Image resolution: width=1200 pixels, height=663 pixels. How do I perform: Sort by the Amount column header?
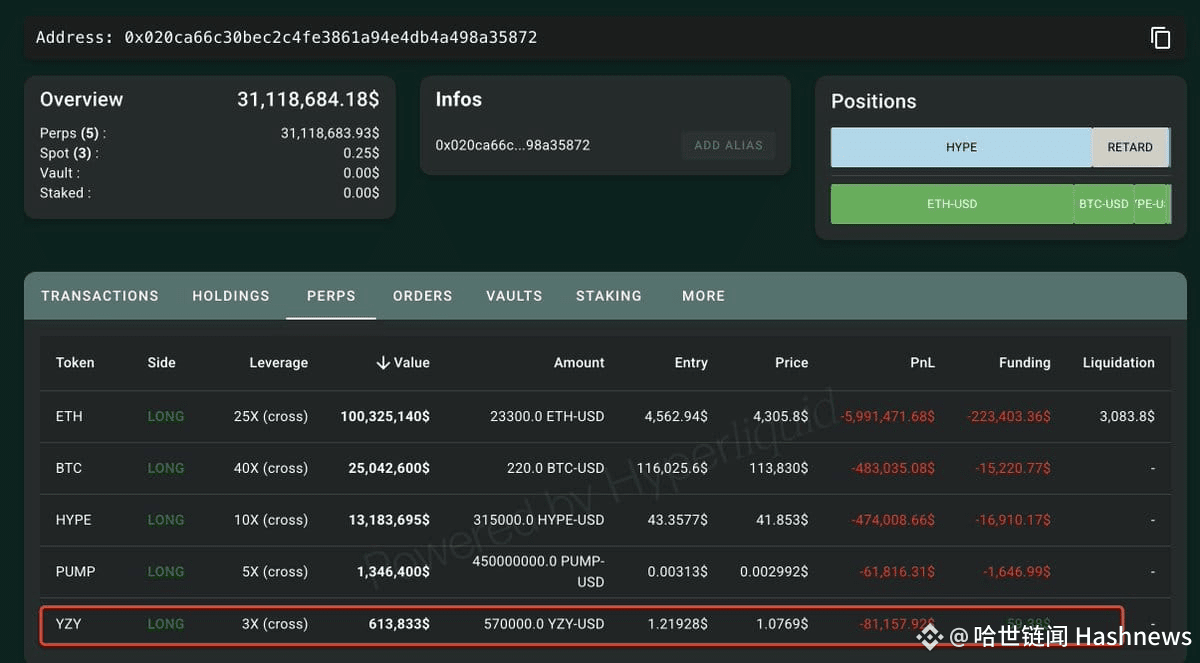click(x=579, y=363)
